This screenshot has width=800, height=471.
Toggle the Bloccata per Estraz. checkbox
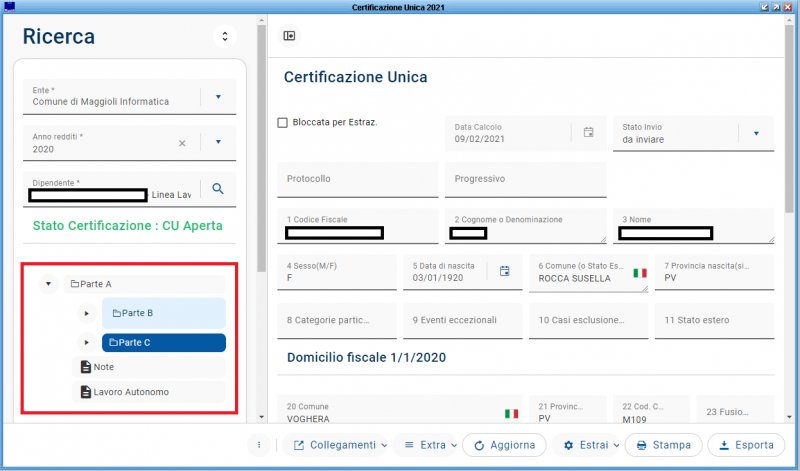pos(283,123)
